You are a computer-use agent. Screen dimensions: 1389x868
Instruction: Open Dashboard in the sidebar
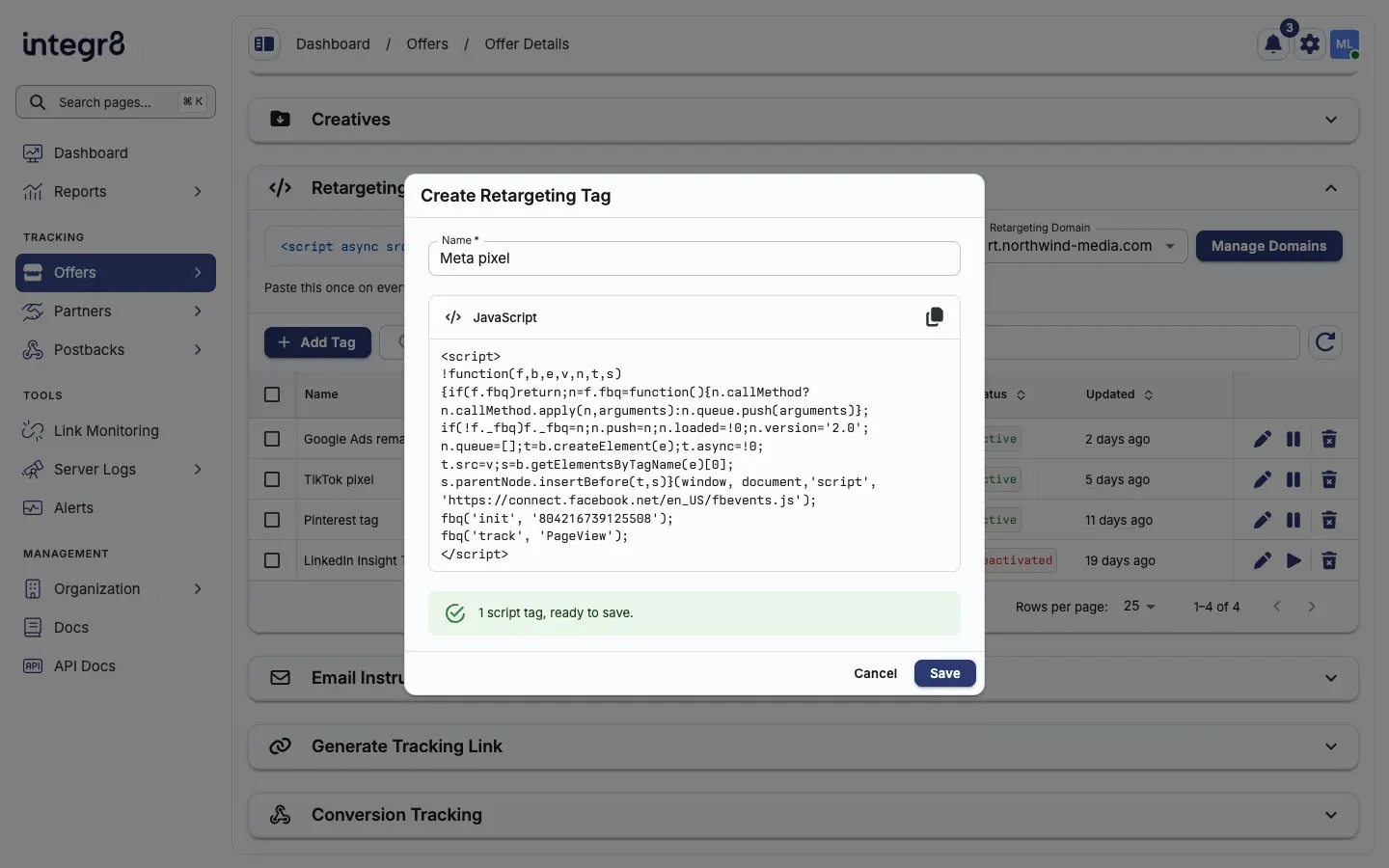point(116,153)
